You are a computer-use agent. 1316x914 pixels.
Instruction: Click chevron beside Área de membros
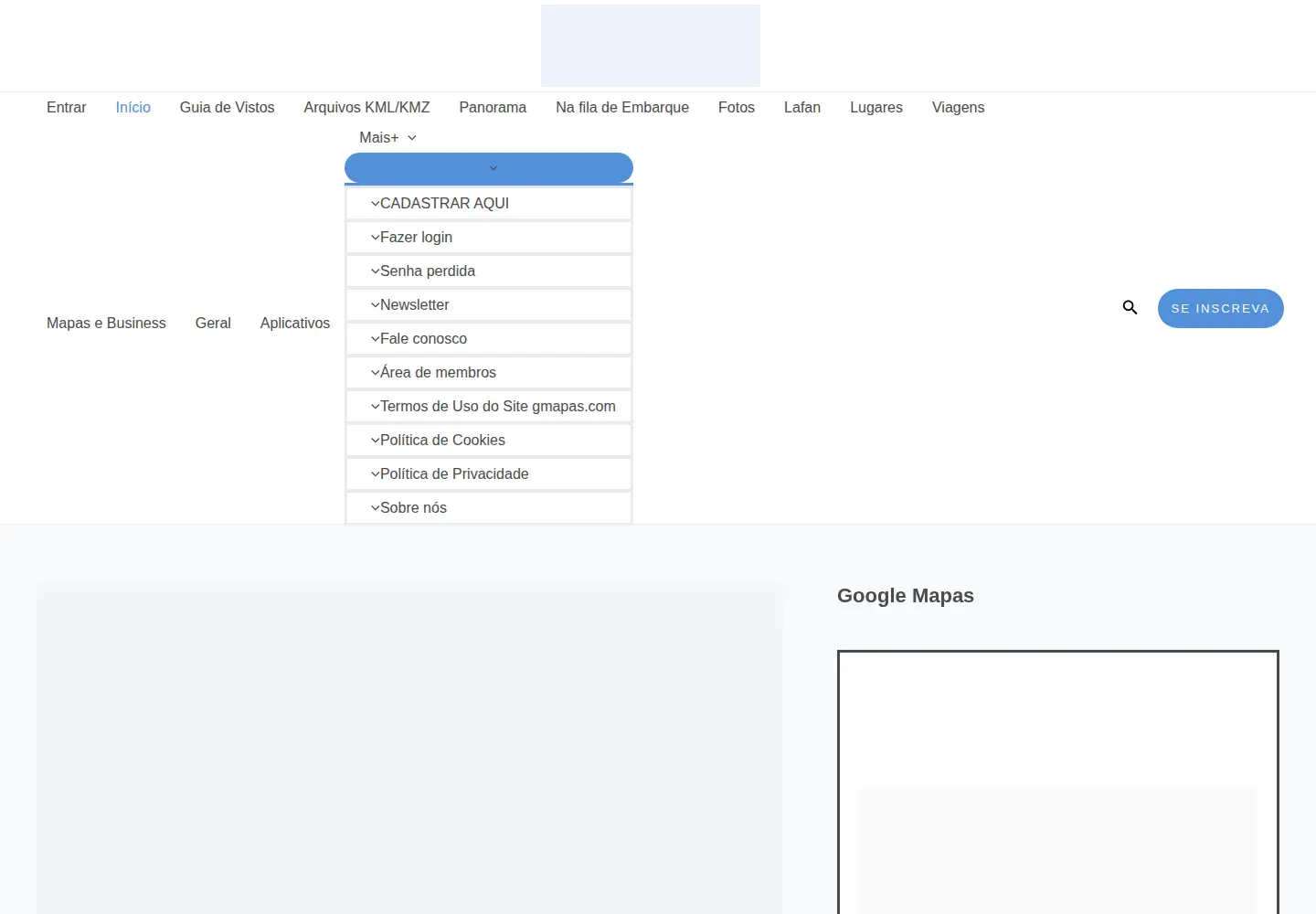click(x=375, y=373)
